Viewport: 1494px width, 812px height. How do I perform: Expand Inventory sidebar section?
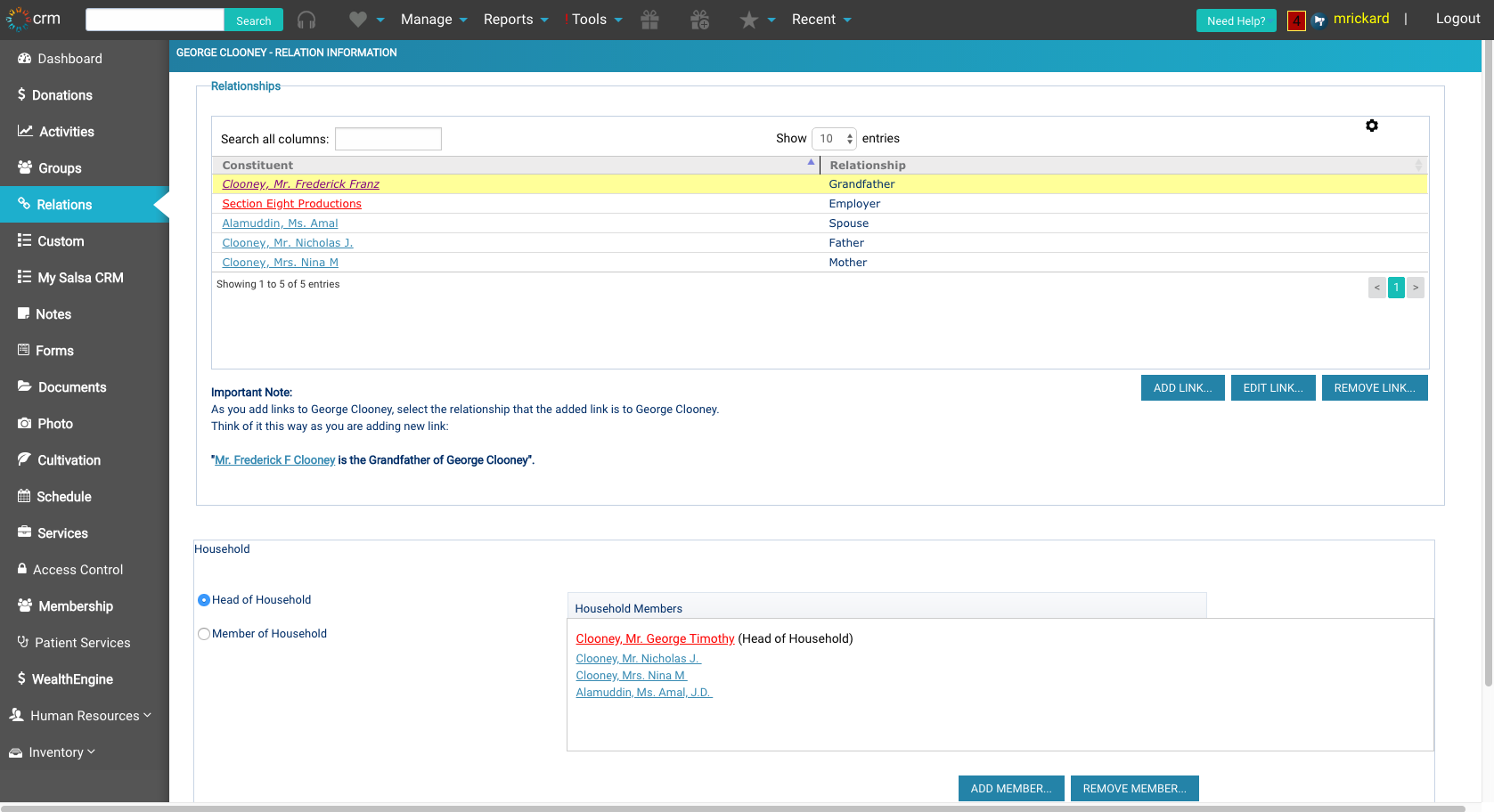click(x=52, y=751)
